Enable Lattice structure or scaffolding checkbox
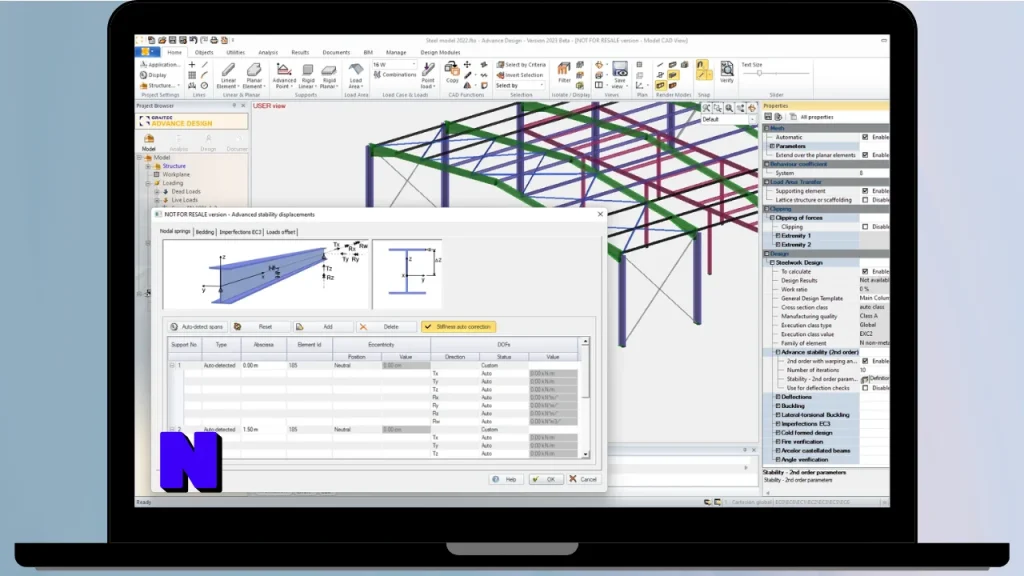This screenshot has width=1024, height=576. (x=865, y=200)
